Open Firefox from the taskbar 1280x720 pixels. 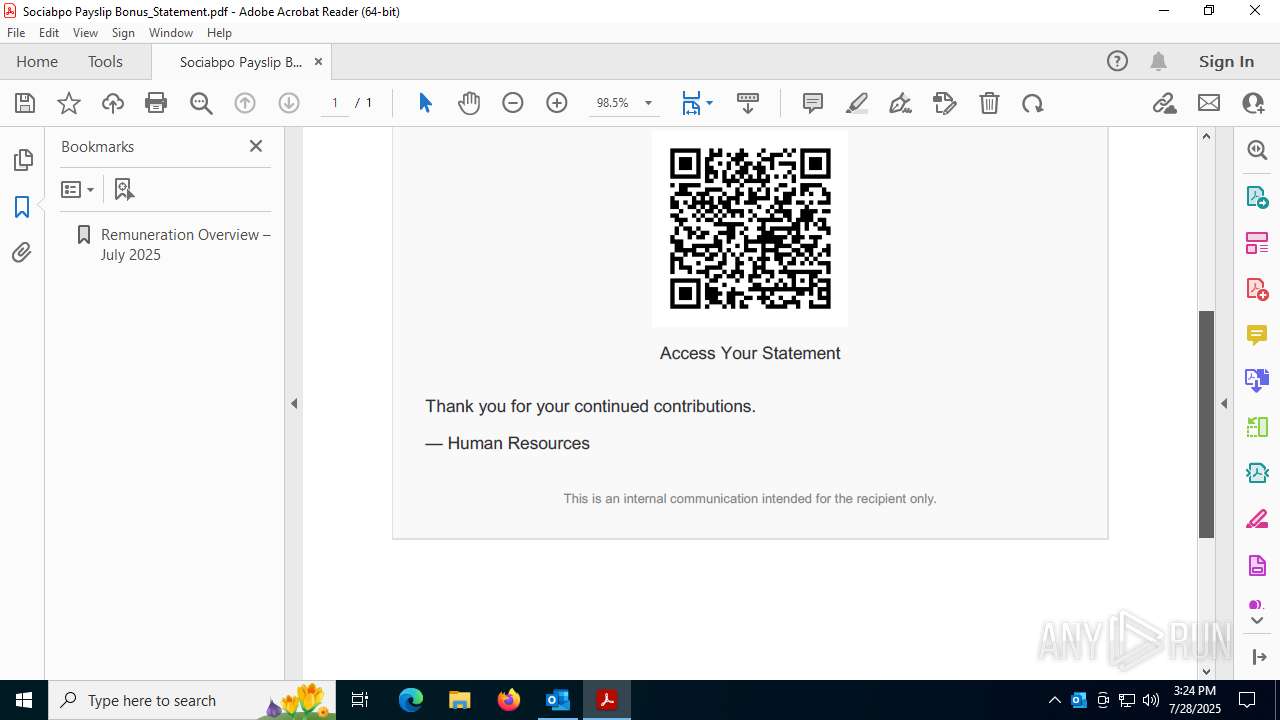(509, 700)
